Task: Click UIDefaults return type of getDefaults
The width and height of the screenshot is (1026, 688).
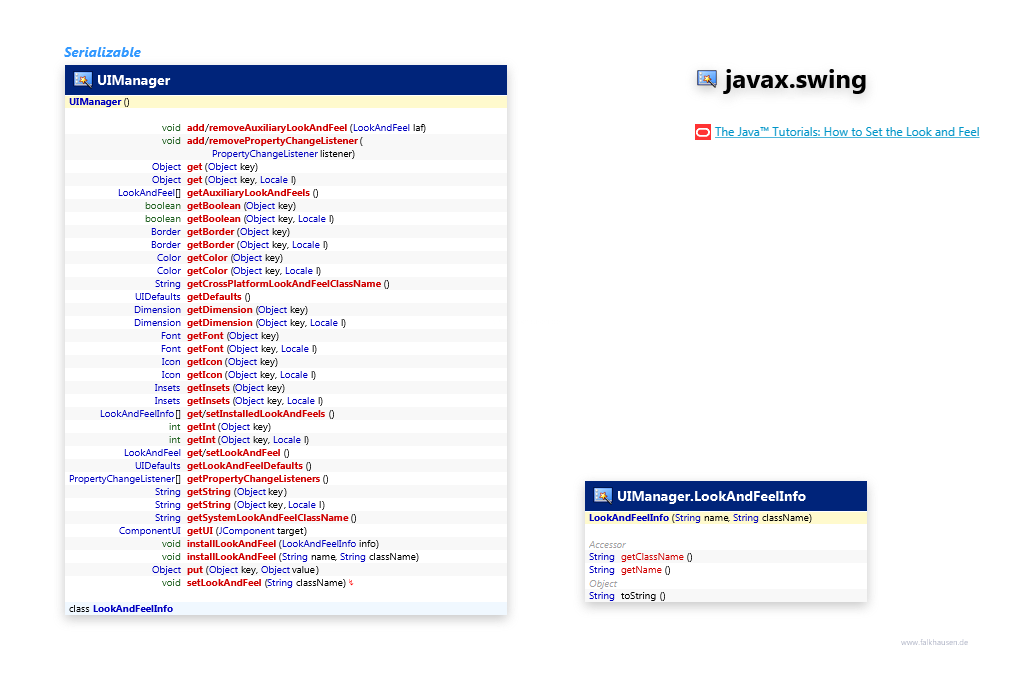Action: click(158, 297)
